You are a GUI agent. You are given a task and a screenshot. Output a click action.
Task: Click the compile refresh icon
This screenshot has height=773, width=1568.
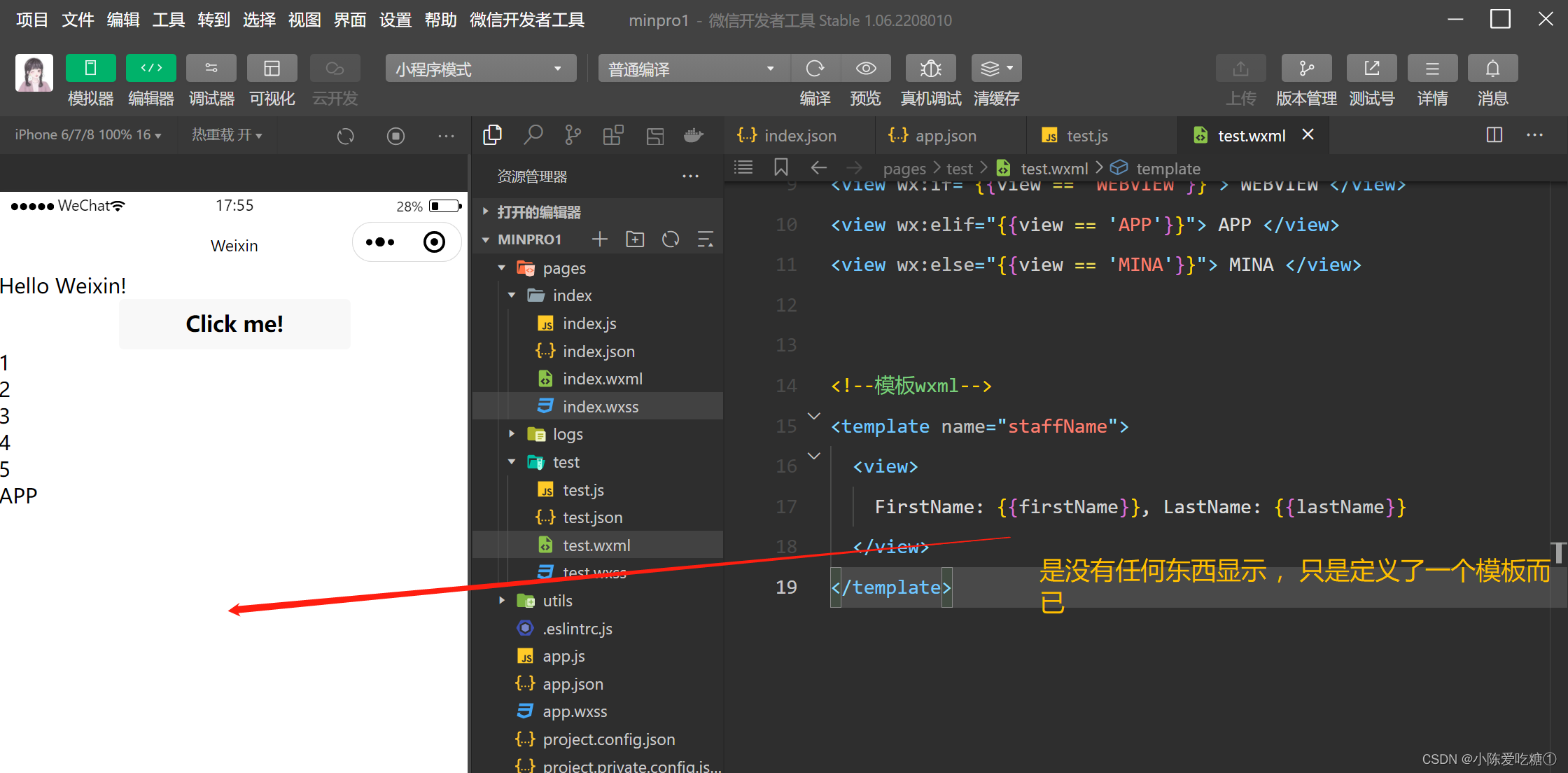click(x=815, y=69)
